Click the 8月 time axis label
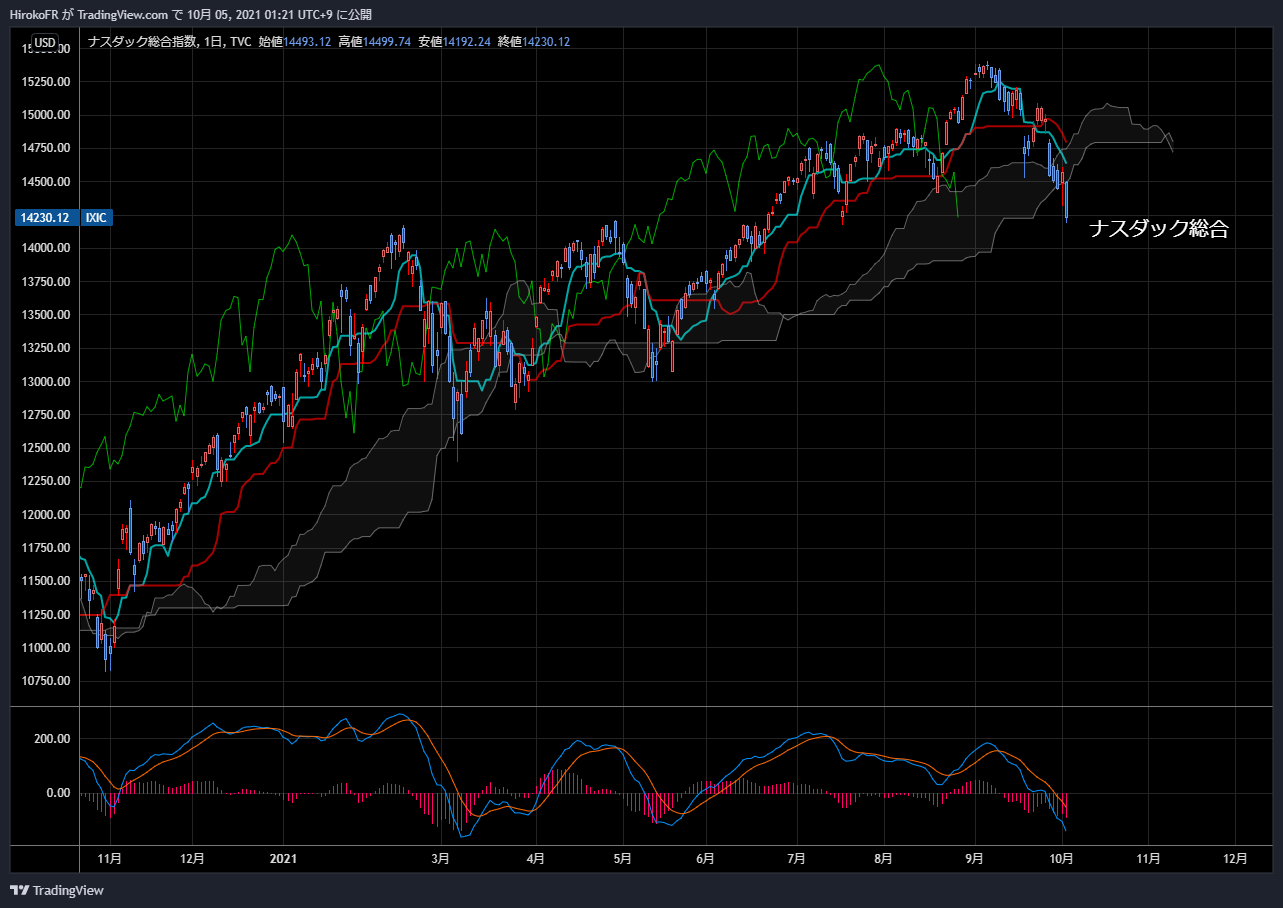The height and width of the screenshot is (908, 1283). [x=884, y=858]
